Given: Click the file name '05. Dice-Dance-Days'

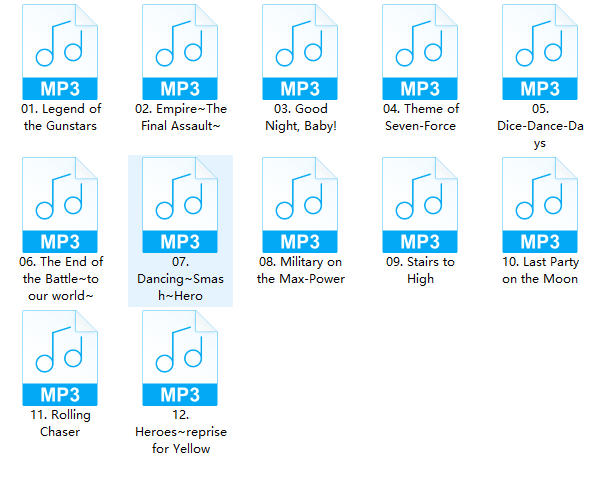Looking at the screenshot, I should pyautogui.click(x=540, y=126).
